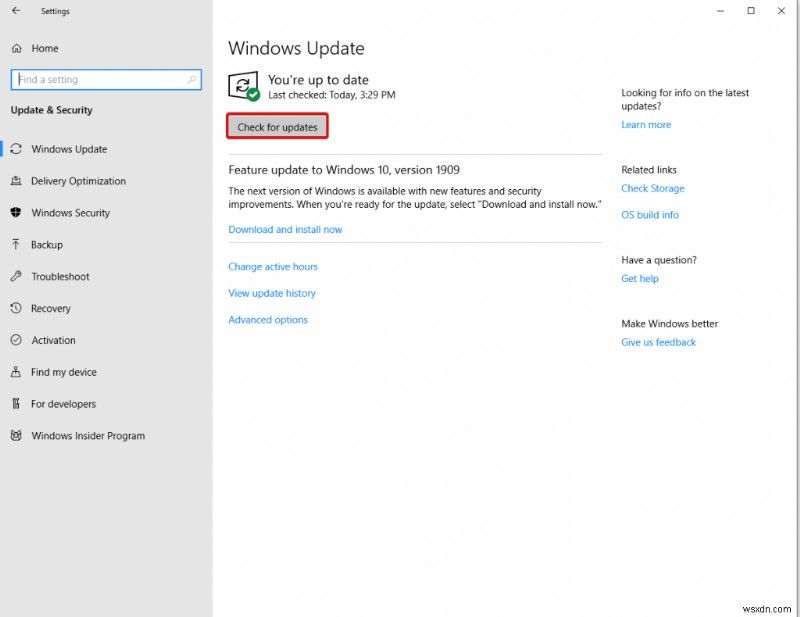Viewport: 800px width, 617px height.
Task: Click Download and install now
Action: (285, 228)
